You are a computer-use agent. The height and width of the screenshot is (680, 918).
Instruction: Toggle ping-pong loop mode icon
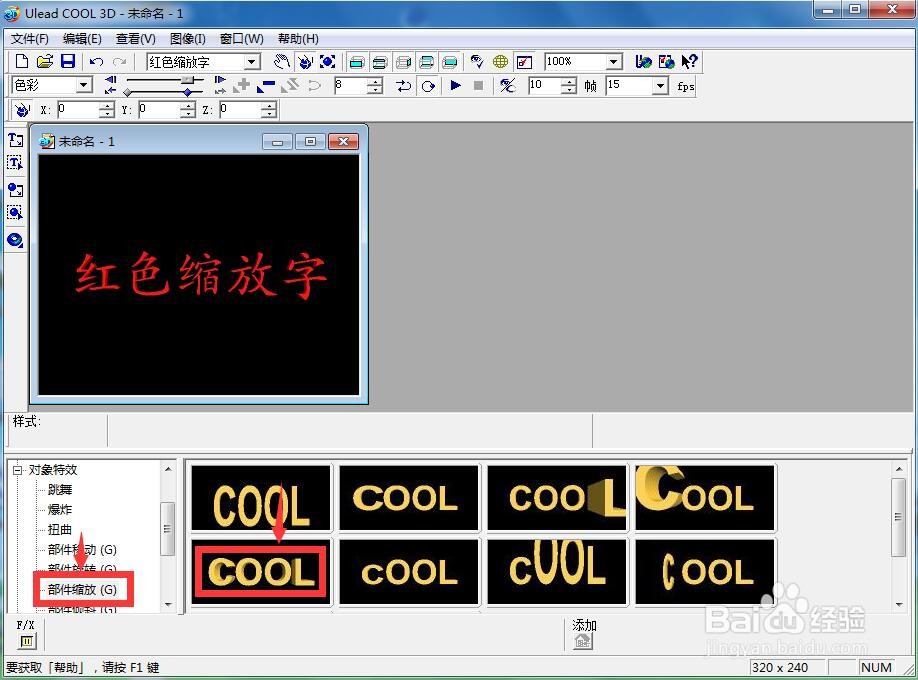(x=403, y=86)
